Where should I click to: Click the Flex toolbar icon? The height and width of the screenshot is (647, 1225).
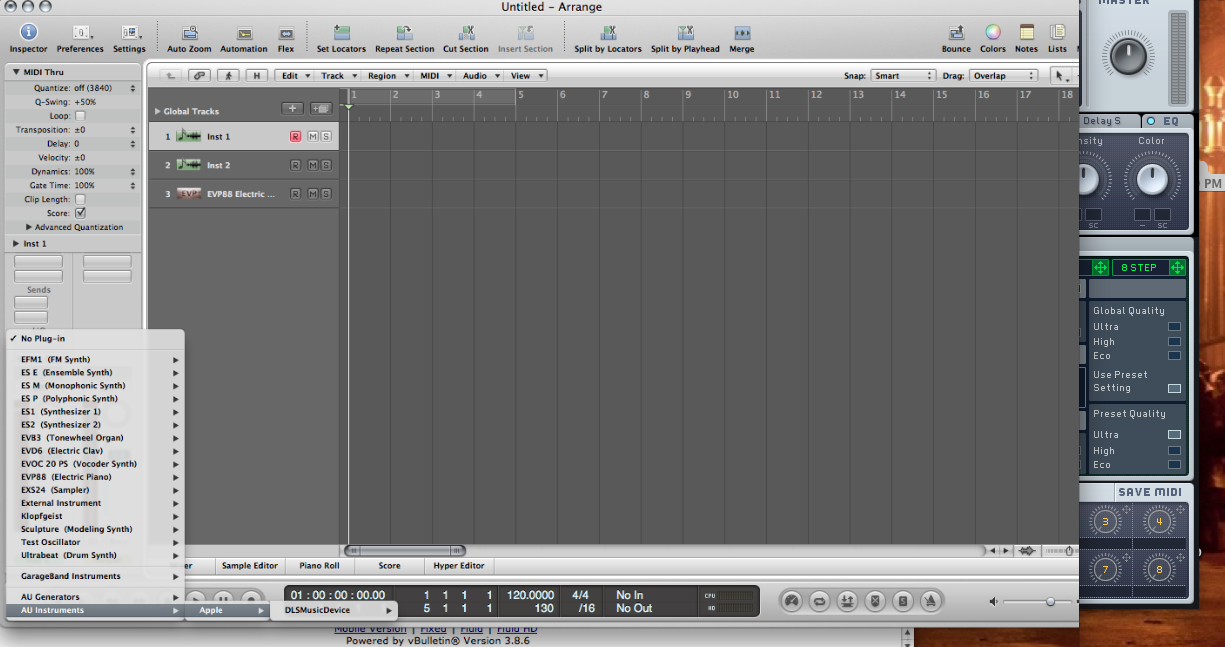click(x=286, y=33)
